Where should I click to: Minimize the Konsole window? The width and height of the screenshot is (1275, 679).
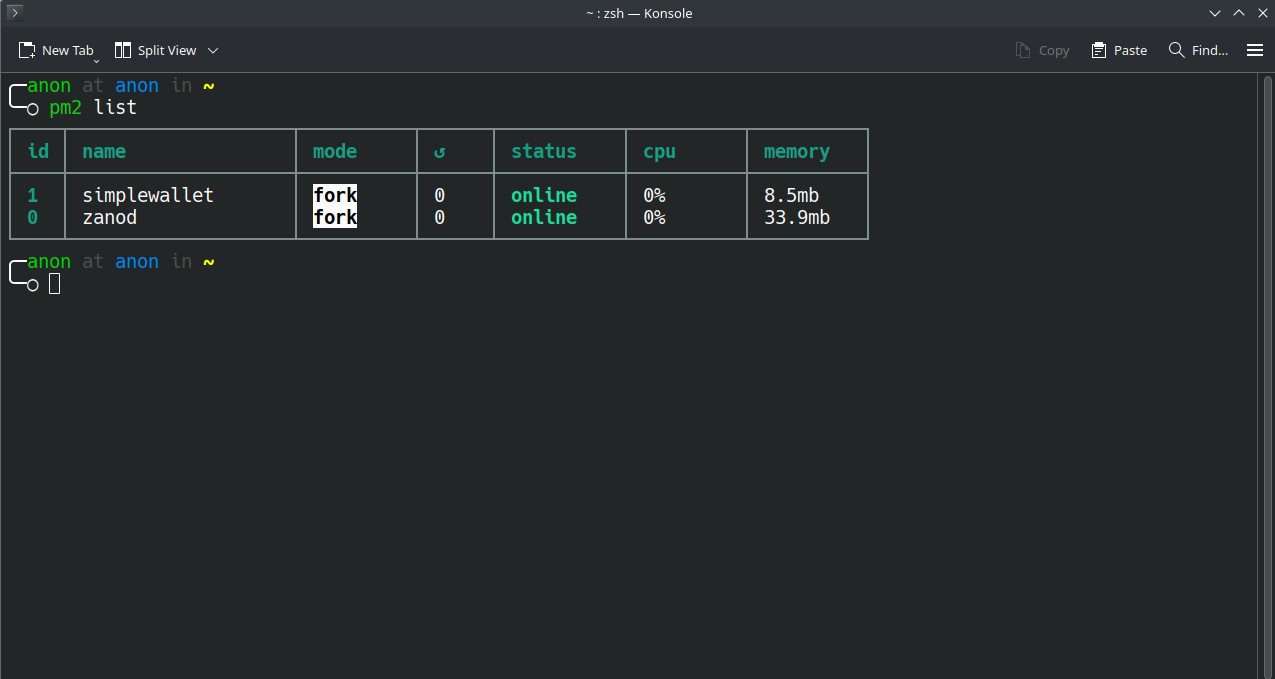coord(1215,13)
